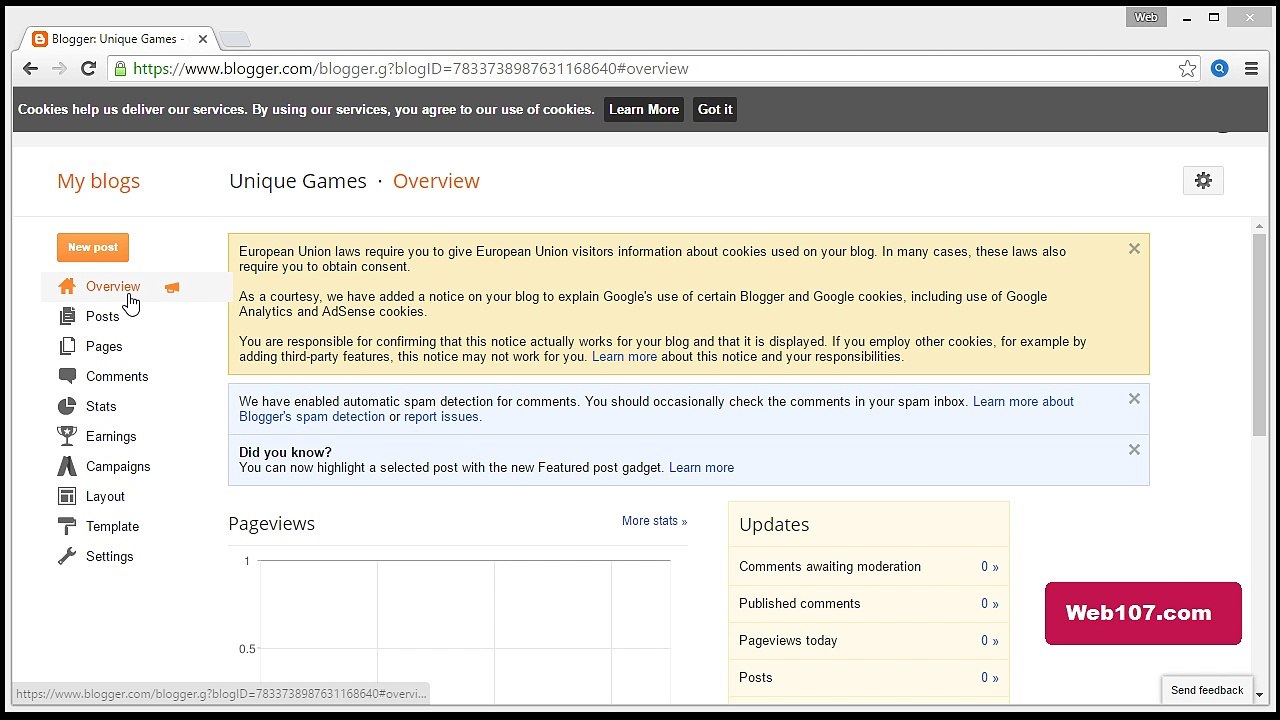The height and width of the screenshot is (720, 1280).
Task: Click the Template paint roller icon
Action: pyautogui.click(x=67, y=527)
